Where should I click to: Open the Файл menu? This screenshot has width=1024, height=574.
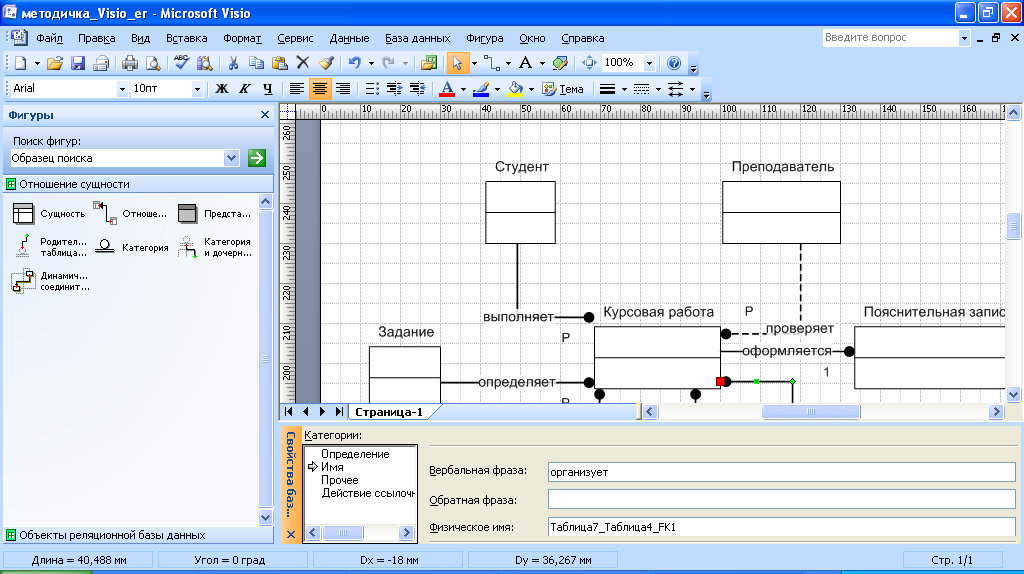[50, 39]
